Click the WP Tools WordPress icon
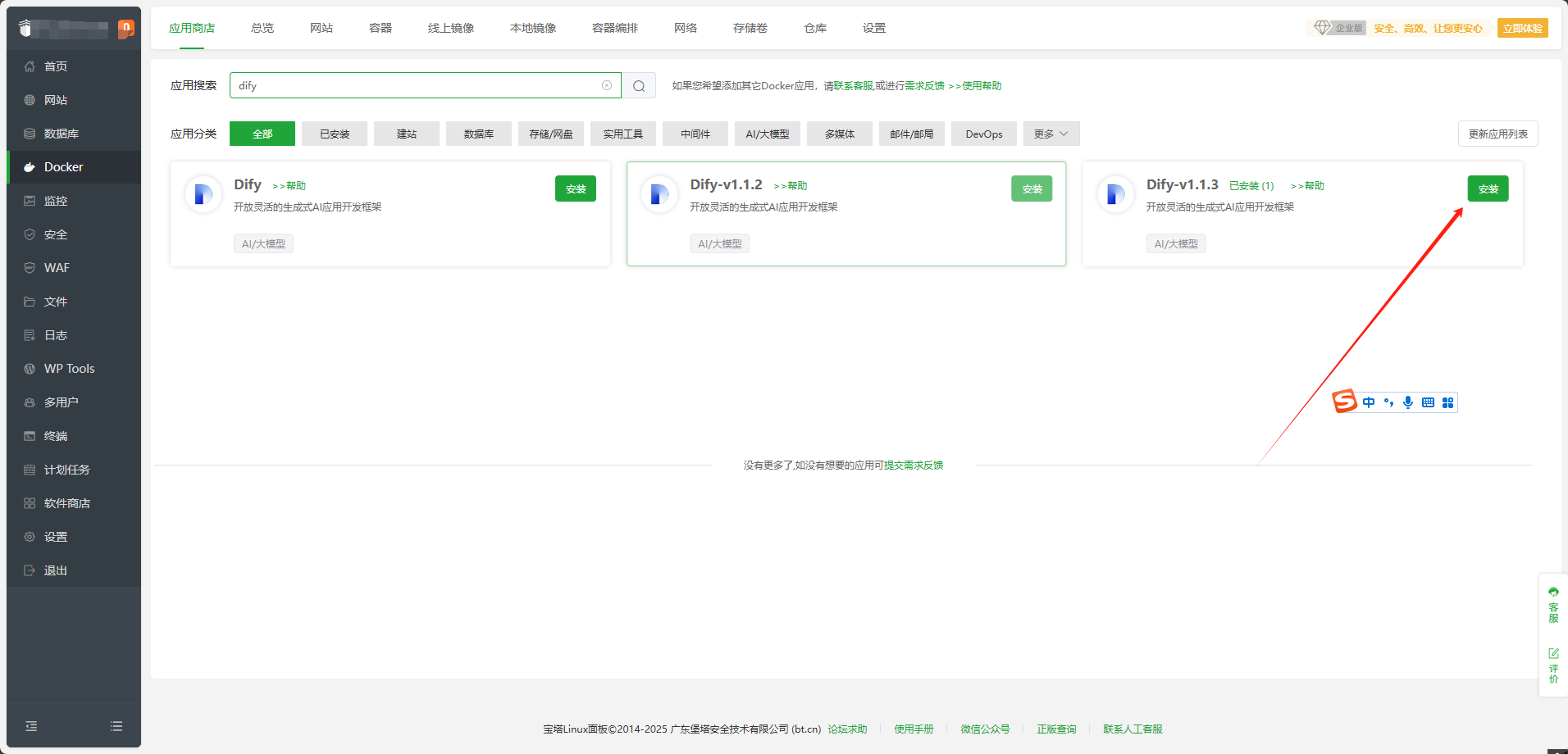Viewport: 1568px width, 754px height. point(30,369)
